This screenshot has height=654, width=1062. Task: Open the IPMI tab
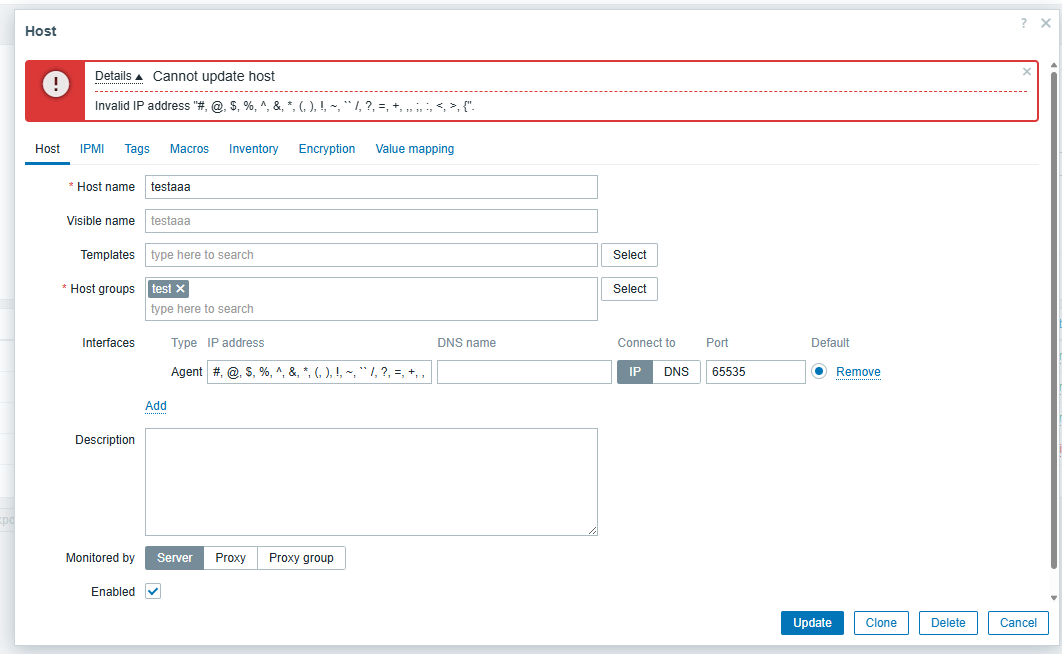(x=92, y=149)
